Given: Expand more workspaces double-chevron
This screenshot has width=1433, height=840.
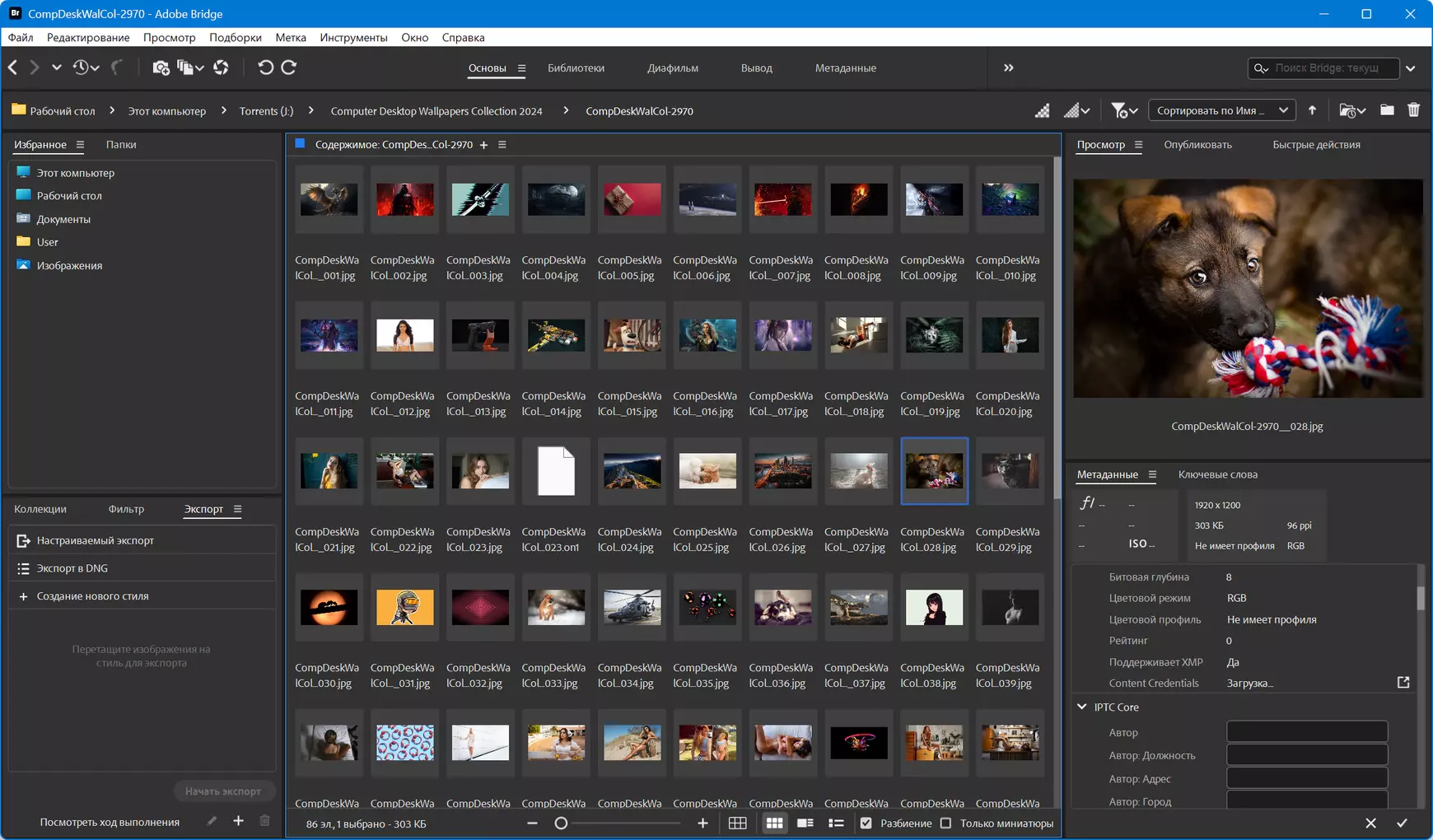Looking at the screenshot, I should point(1009,68).
